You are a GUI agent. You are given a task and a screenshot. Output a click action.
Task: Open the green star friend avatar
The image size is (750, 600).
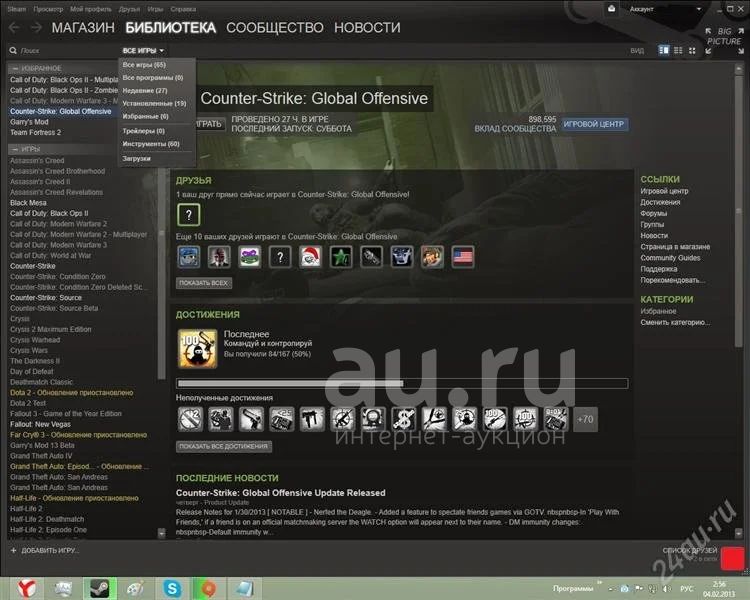(341, 257)
